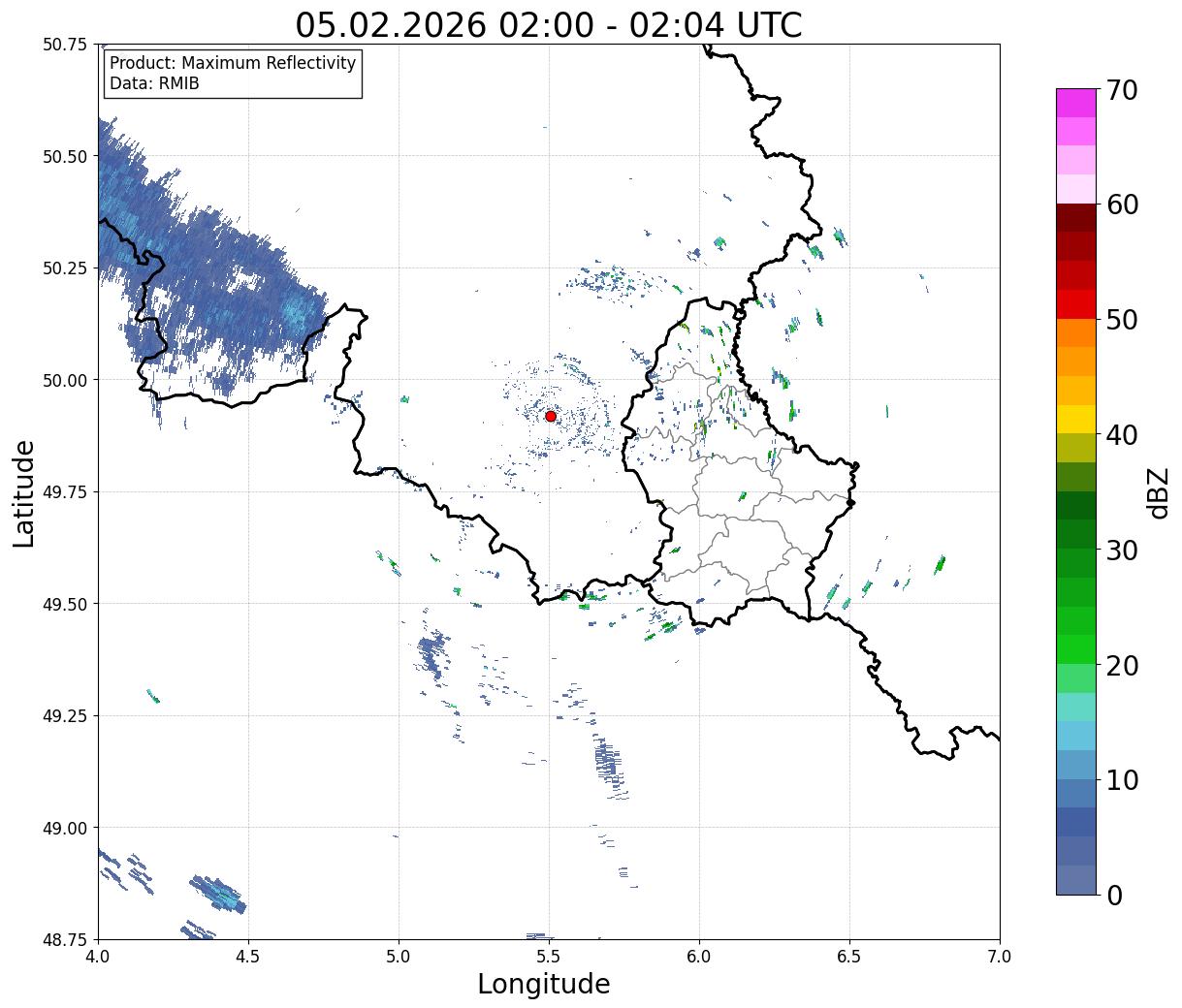Click the longitude tick 6.5
The image size is (1182, 1008).
pyautogui.click(x=849, y=956)
